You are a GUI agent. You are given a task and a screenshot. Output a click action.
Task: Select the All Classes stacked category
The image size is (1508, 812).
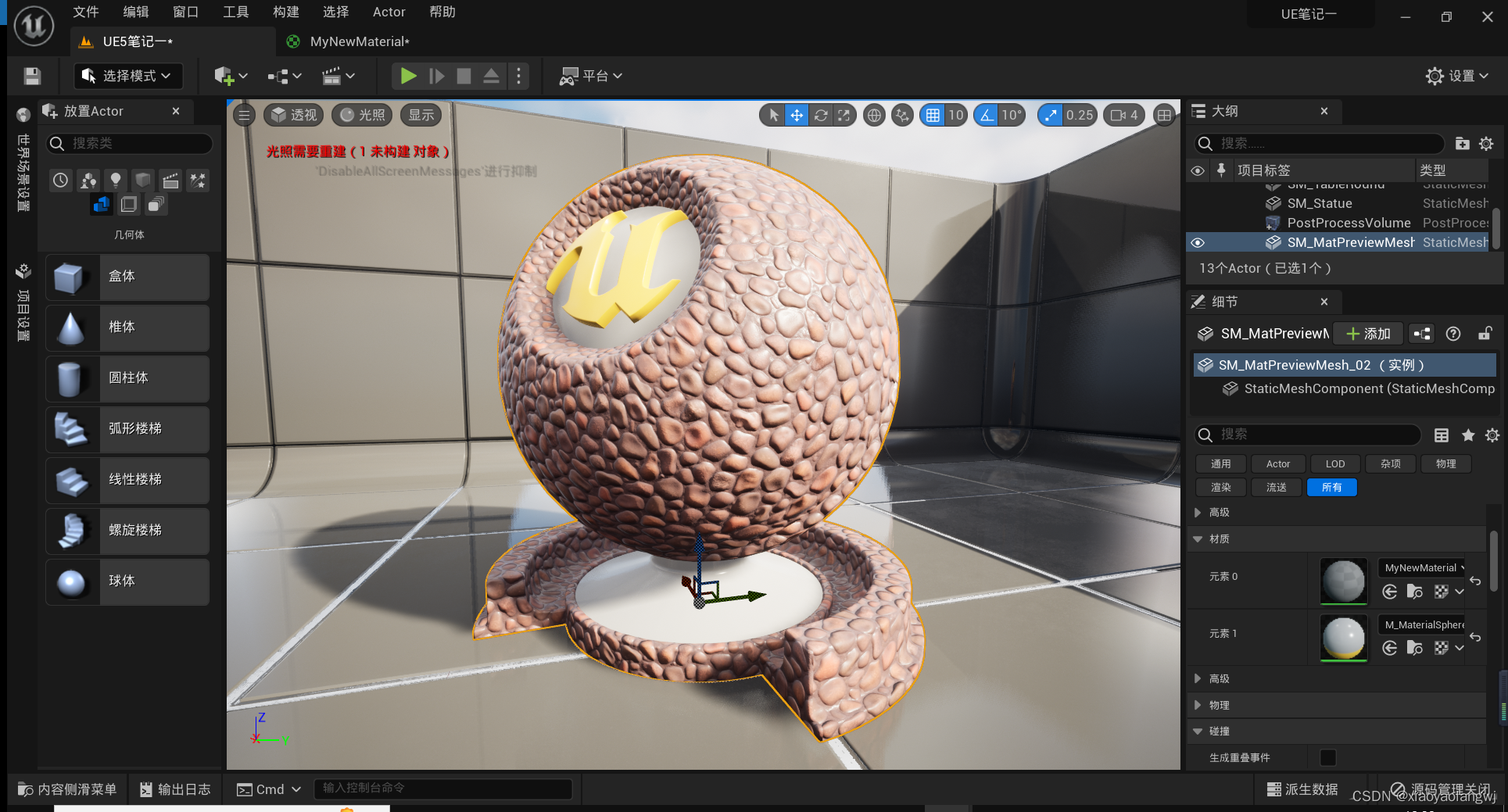click(156, 205)
